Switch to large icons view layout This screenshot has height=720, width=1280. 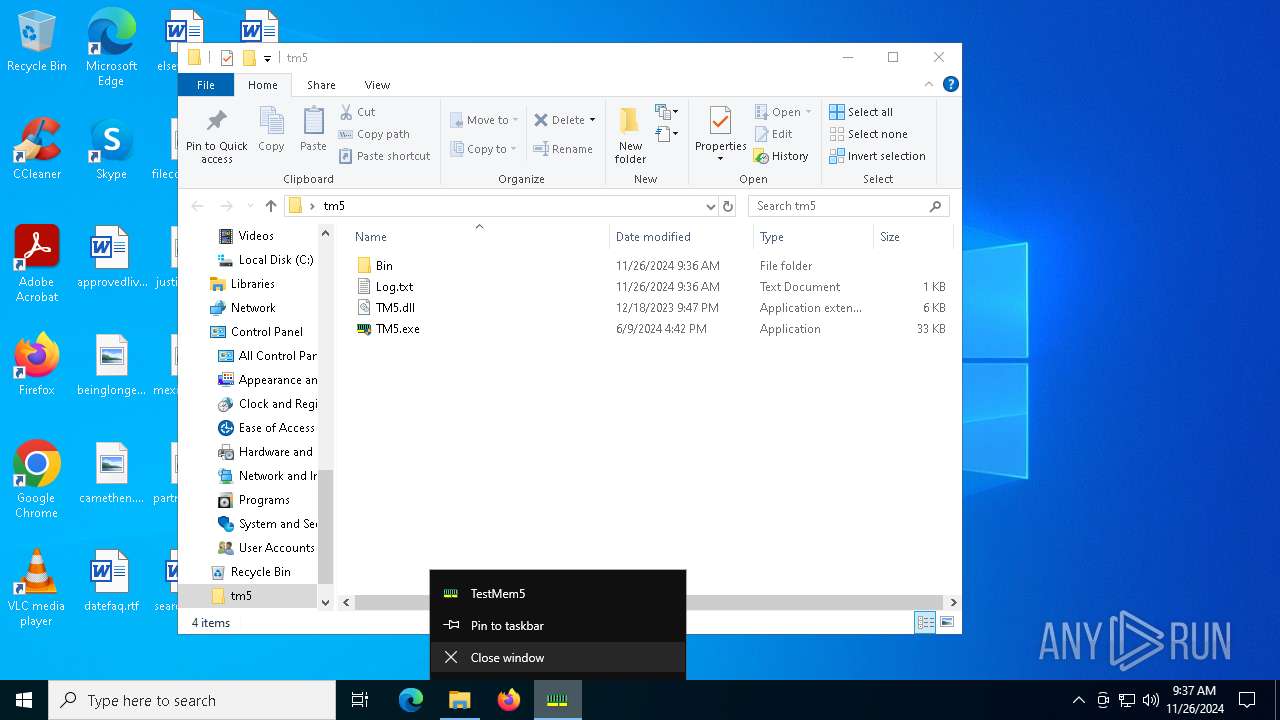(946, 622)
